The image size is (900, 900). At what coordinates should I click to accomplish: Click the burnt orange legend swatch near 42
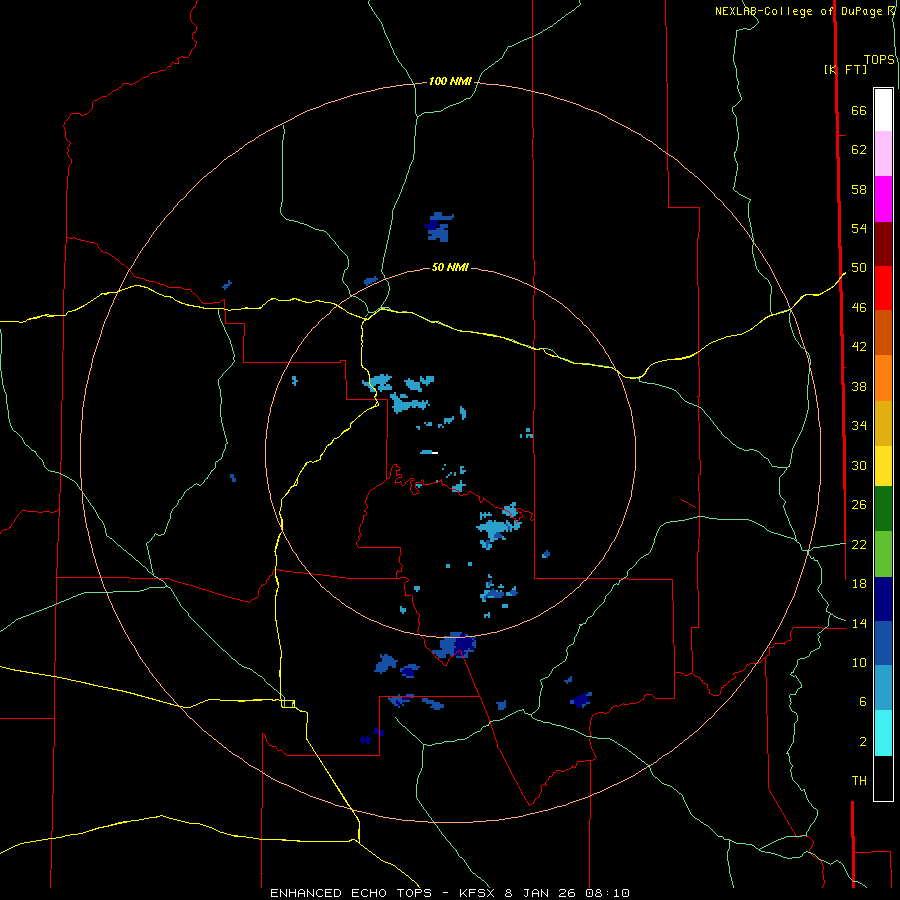click(x=883, y=333)
